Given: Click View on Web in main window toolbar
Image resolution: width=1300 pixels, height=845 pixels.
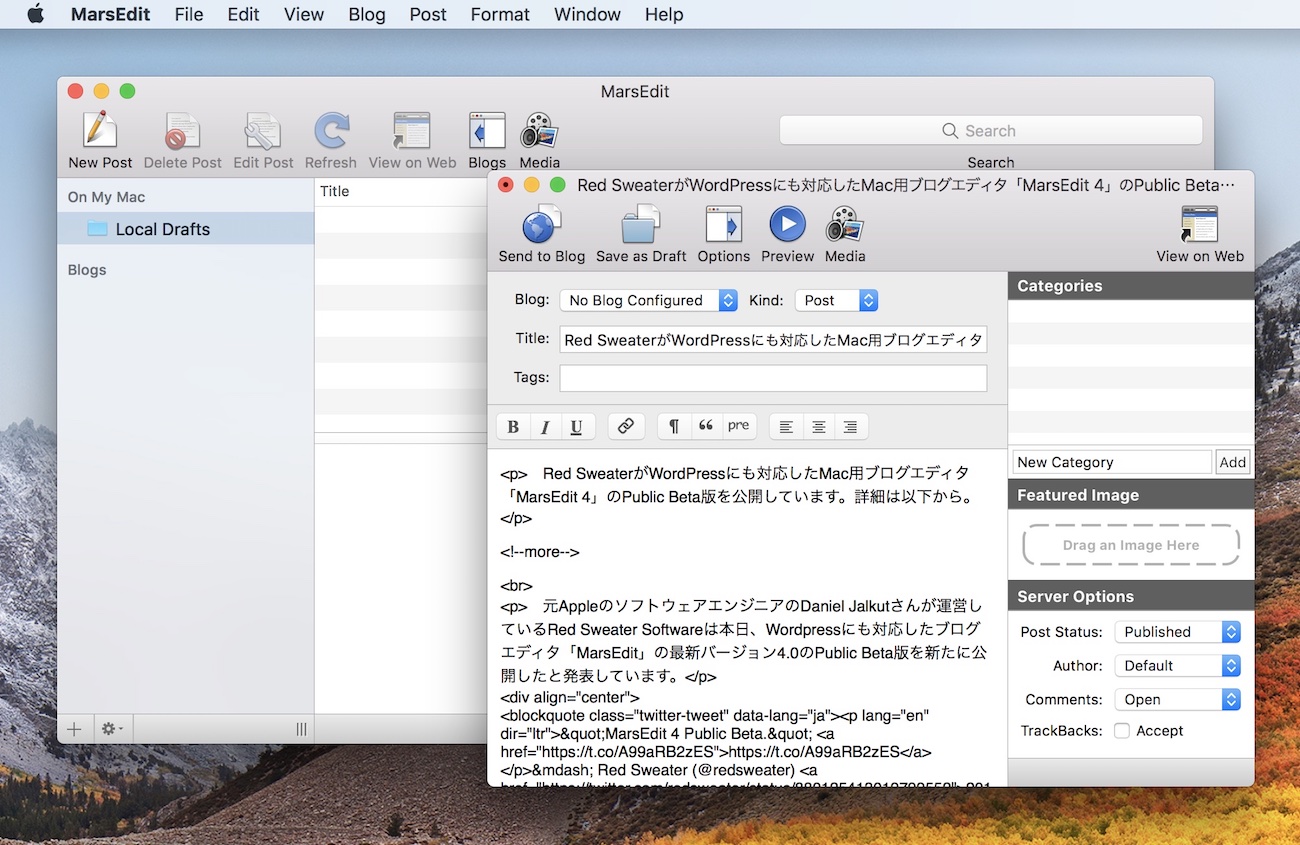Looking at the screenshot, I should tap(412, 131).
